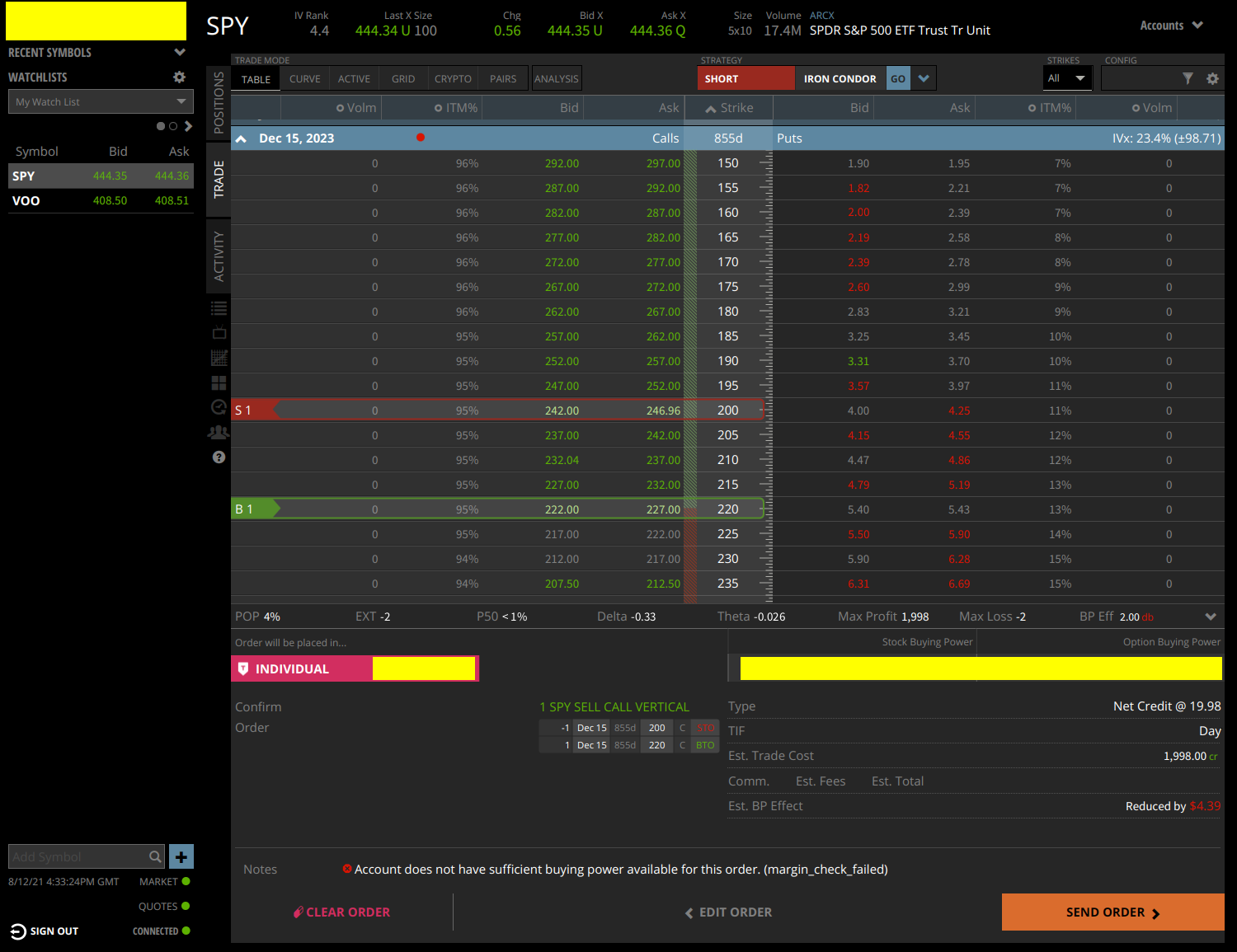This screenshot has height=952, width=1237.
Task: Toggle the calls Volm column circle
Action: coord(340,108)
